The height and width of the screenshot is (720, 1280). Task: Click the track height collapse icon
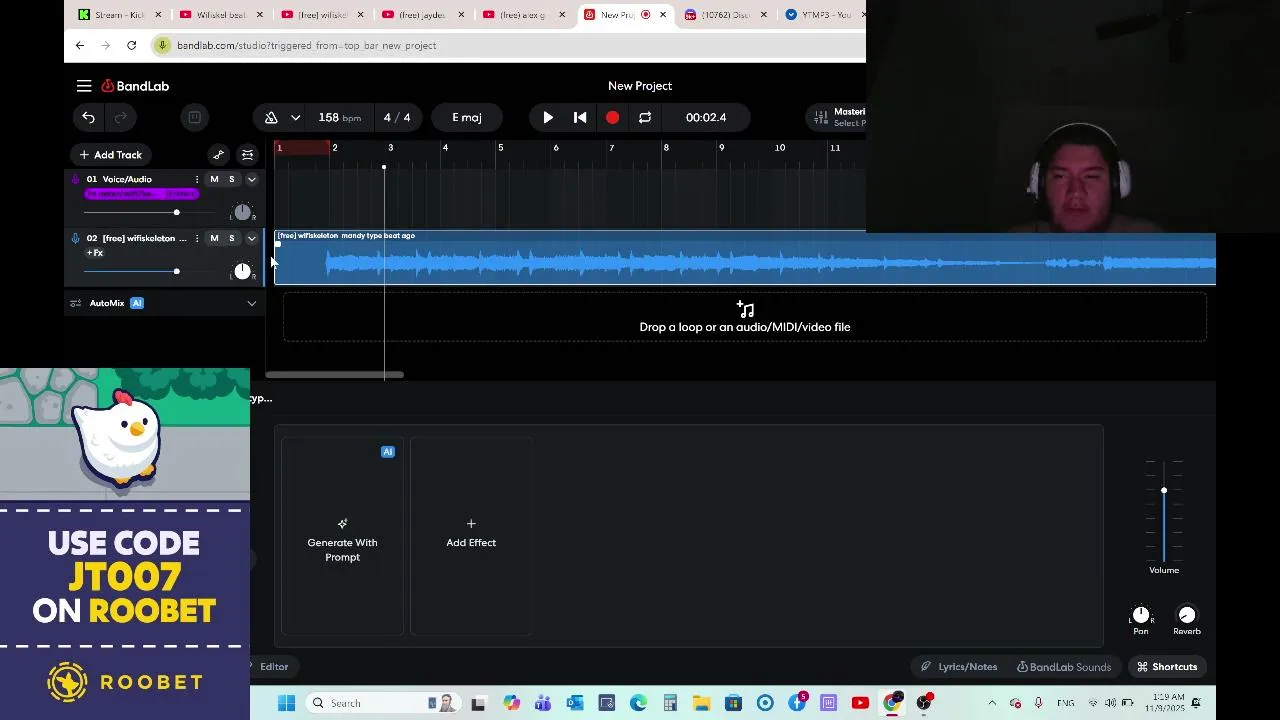click(x=247, y=155)
